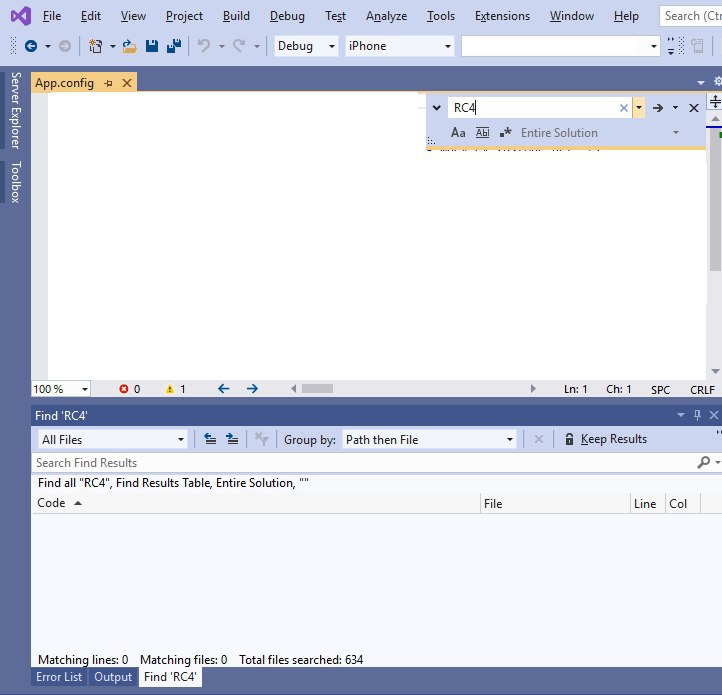This screenshot has height=695, width=722.
Task: Click the Redo arrow icon
Action: coord(239,46)
